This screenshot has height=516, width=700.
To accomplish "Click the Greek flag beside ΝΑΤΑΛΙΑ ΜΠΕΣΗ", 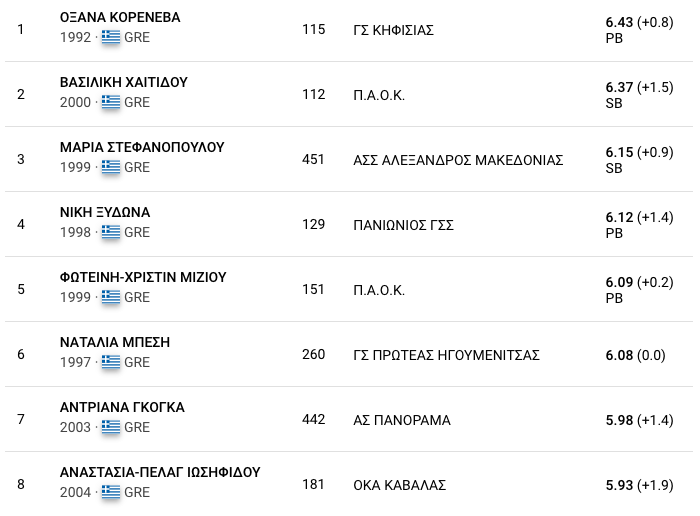I will [x=110, y=362].
